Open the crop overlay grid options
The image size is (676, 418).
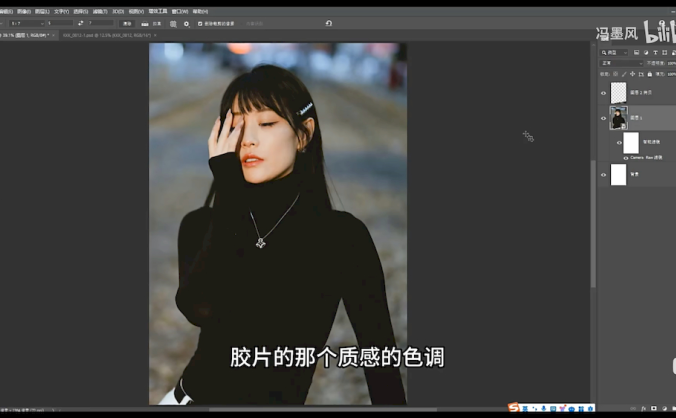click(x=173, y=24)
